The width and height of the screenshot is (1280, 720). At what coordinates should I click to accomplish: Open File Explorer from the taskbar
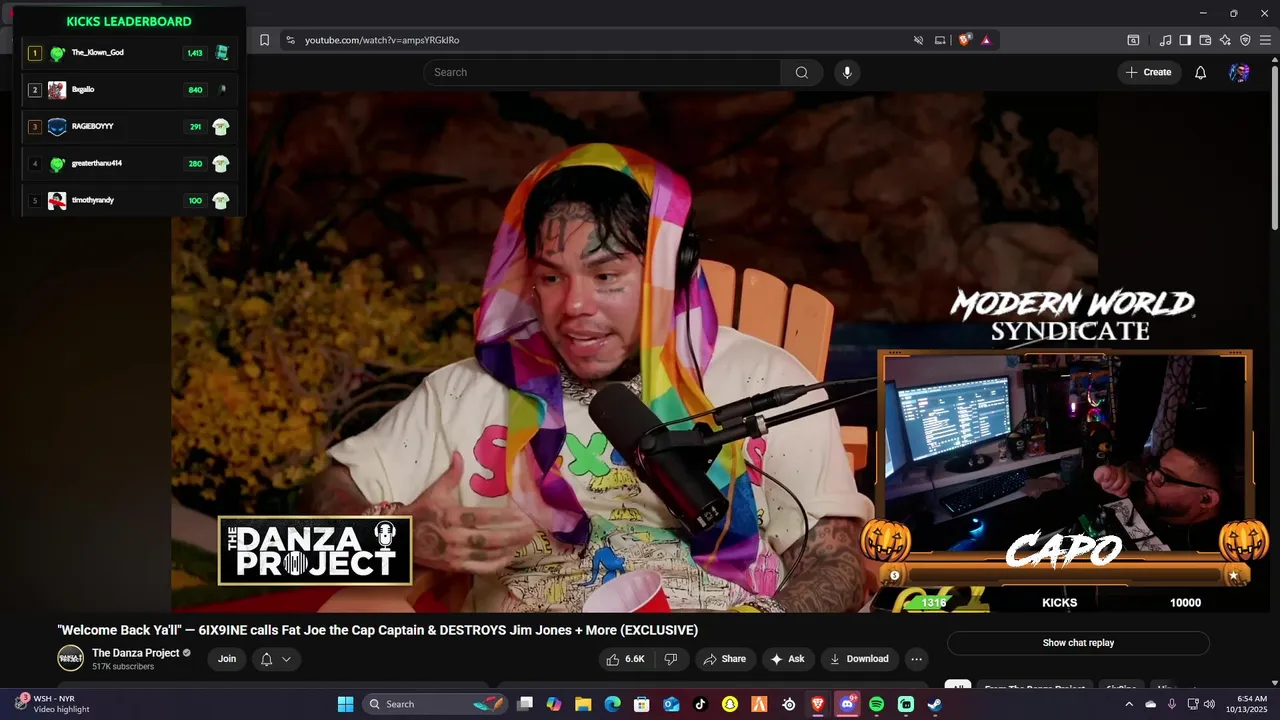(x=583, y=704)
